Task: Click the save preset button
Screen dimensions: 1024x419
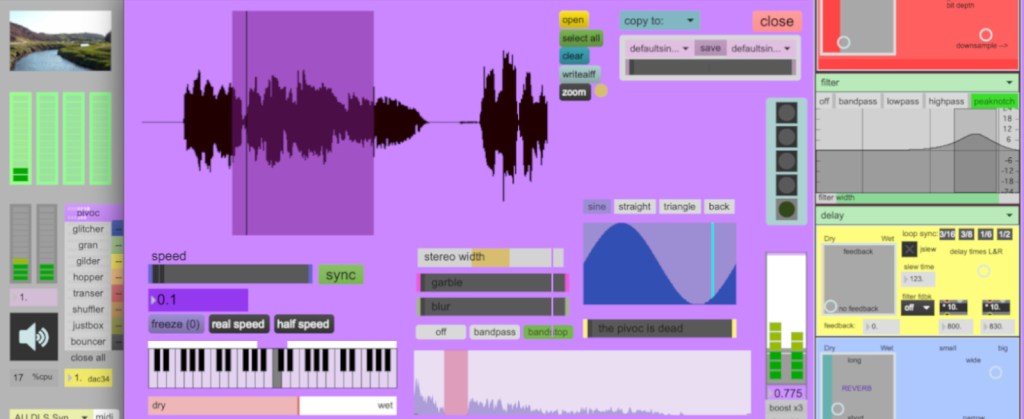Action: click(x=710, y=48)
